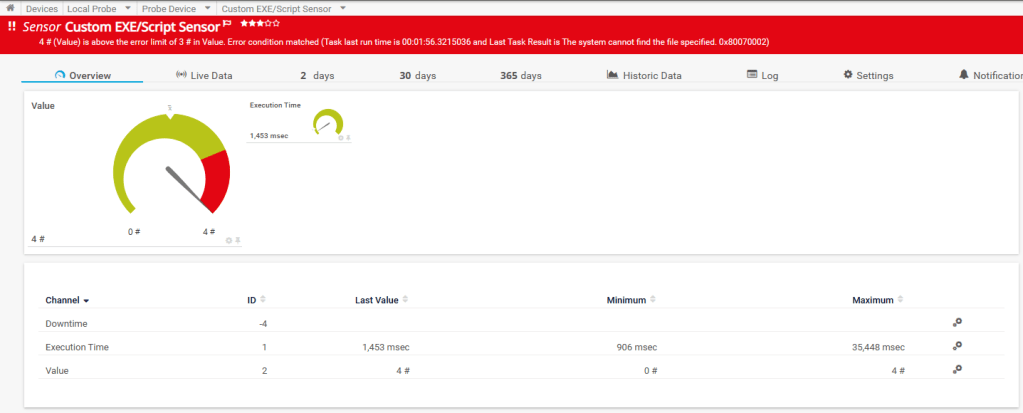1023x413 pixels.
Task: Open settings gear for Value channel row
Action: click(x=957, y=369)
